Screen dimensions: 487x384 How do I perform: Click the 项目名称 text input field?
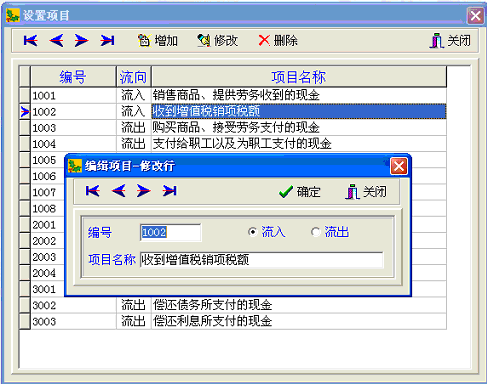point(262,260)
